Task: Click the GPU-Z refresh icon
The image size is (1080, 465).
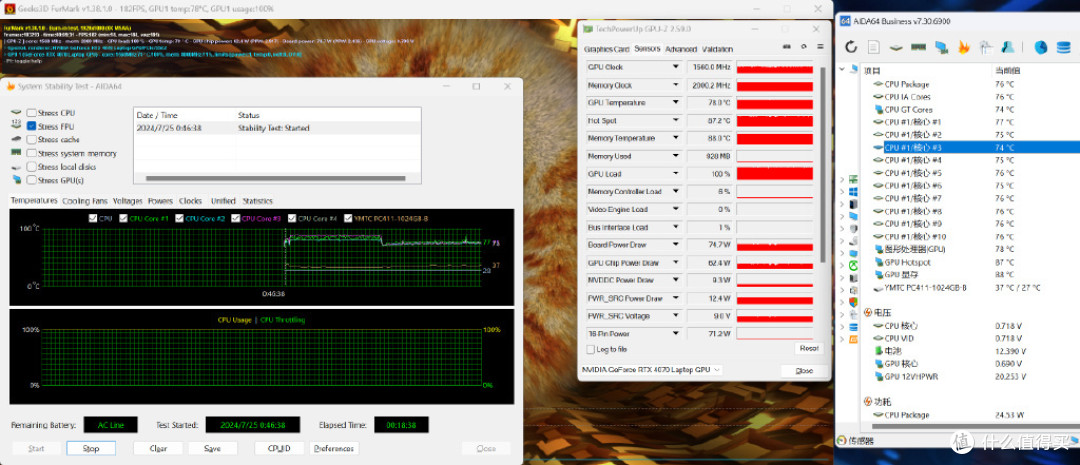Action: 803,47
